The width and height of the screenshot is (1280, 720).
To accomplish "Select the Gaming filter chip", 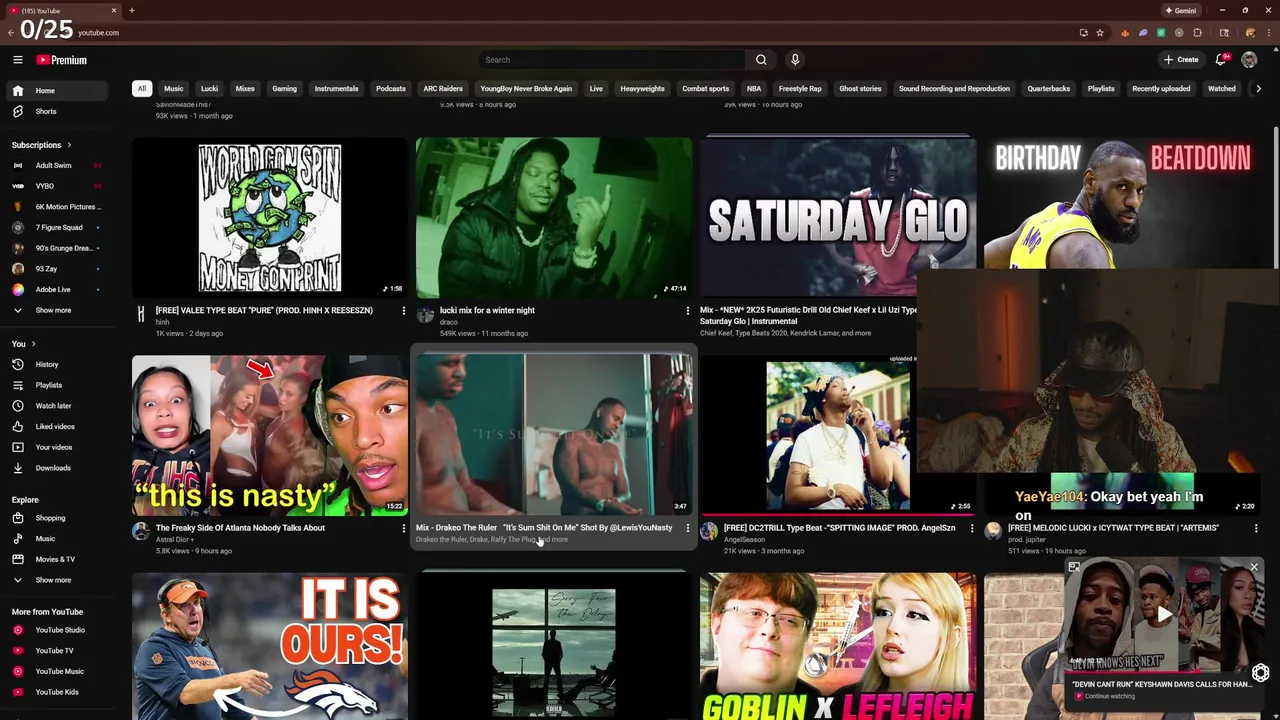I will pos(284,89).
